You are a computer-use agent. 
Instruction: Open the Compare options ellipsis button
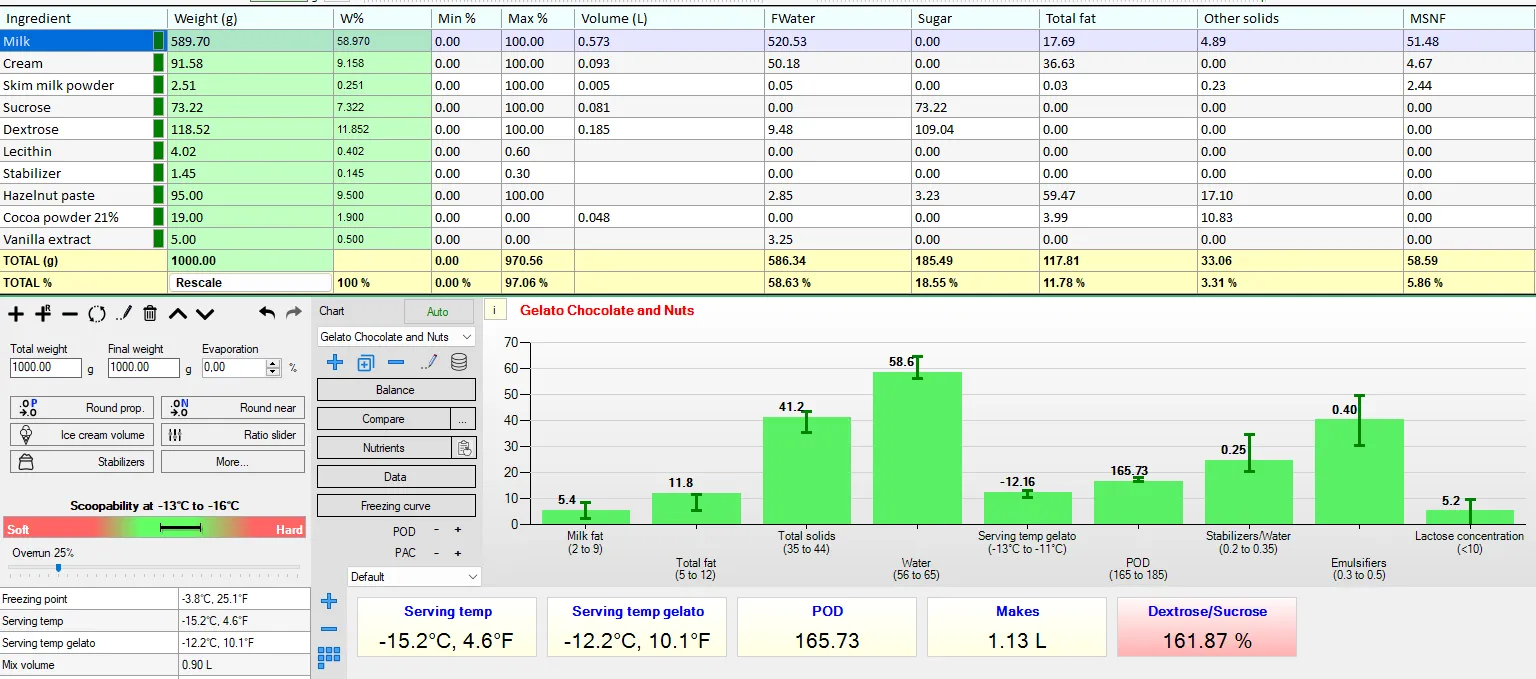tap(463, 419)
